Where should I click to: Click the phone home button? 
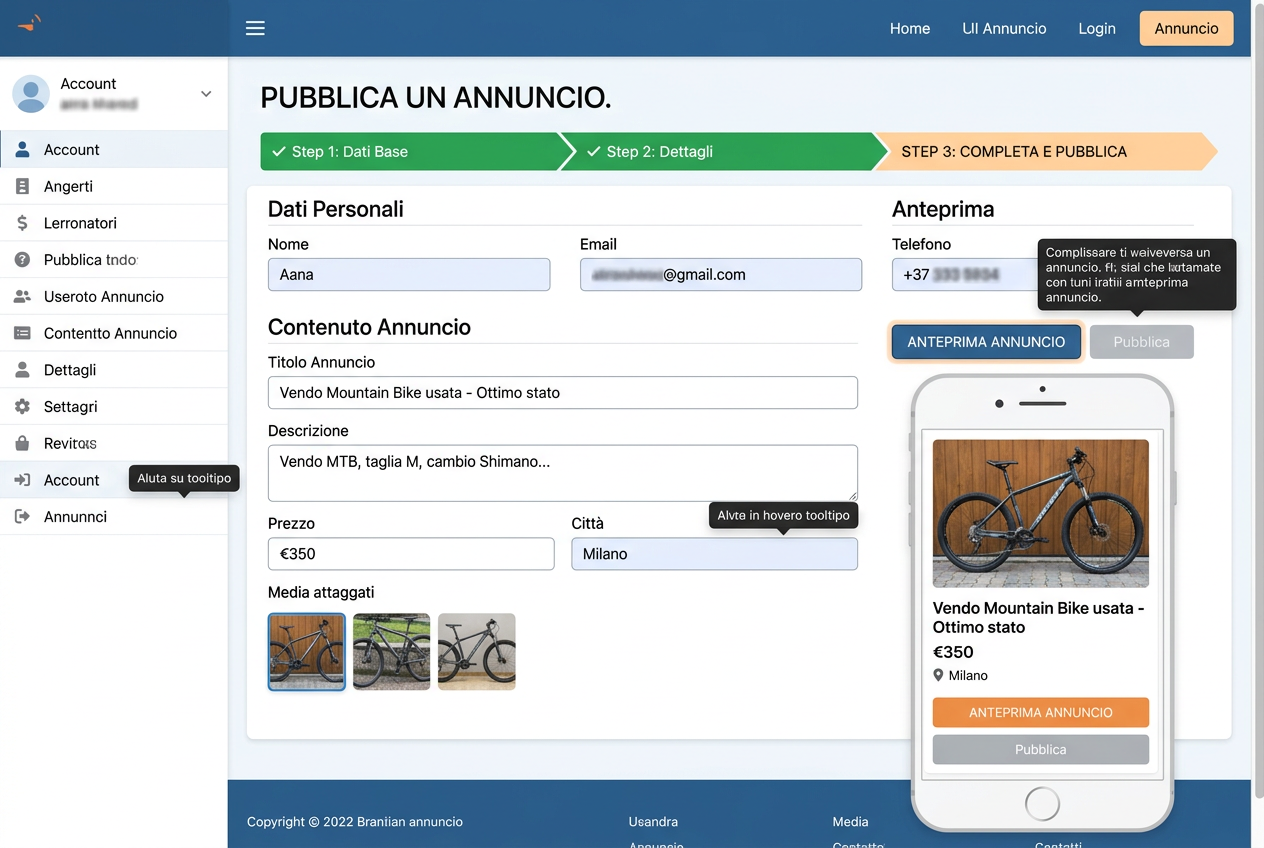(x=1042, y=803)
